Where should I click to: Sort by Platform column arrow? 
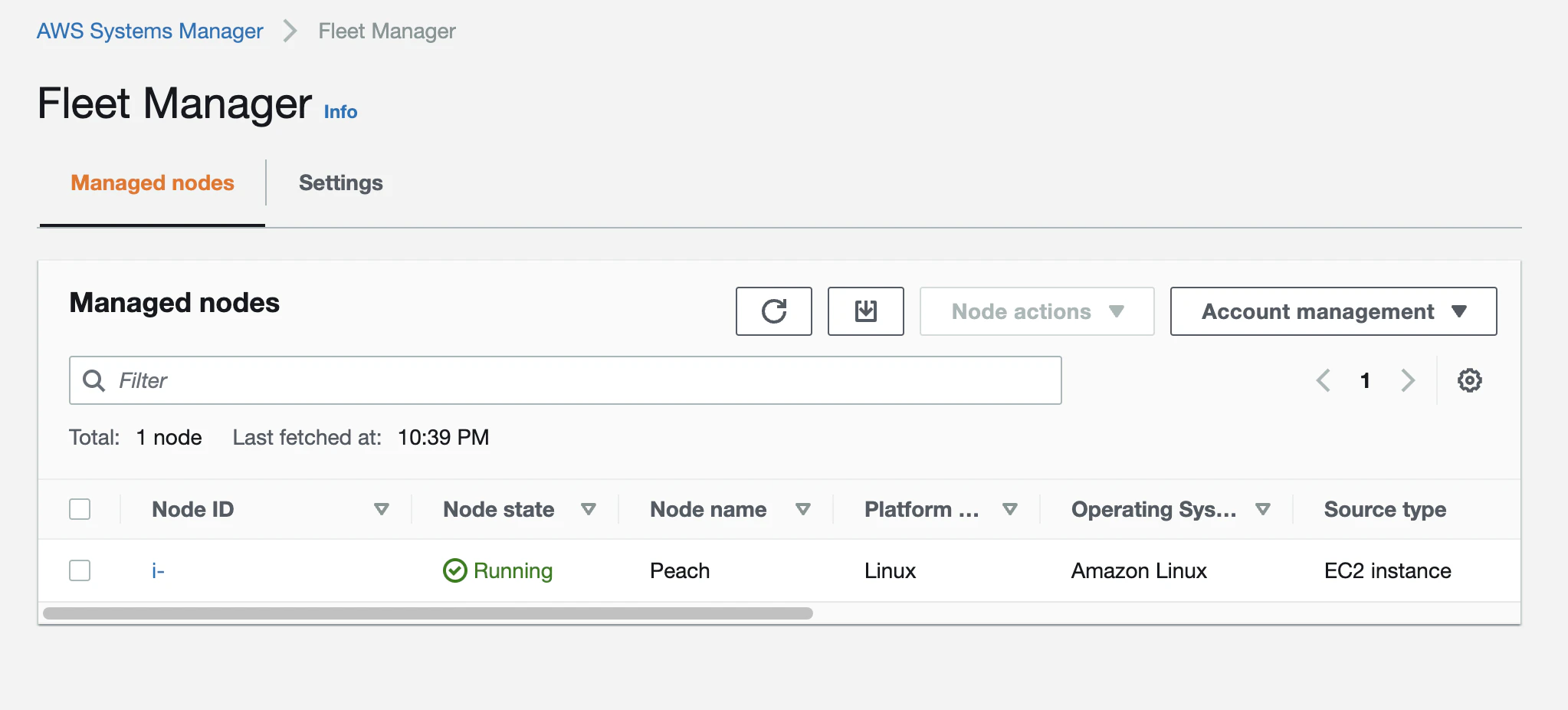tap(1010, 509)
